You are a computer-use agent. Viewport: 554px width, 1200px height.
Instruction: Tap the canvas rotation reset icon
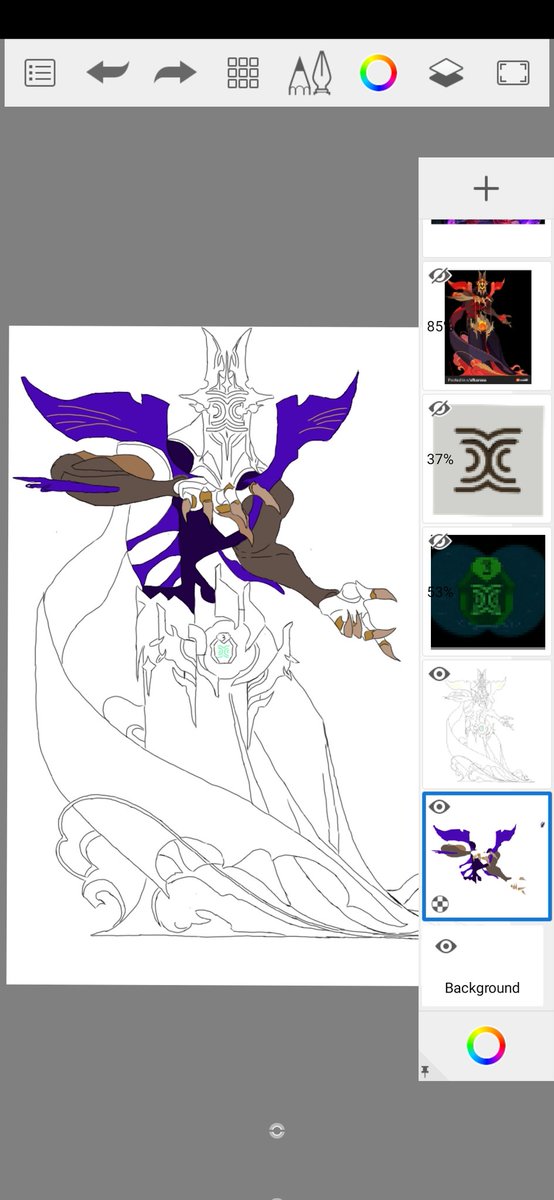click(x=277, y=1131)
